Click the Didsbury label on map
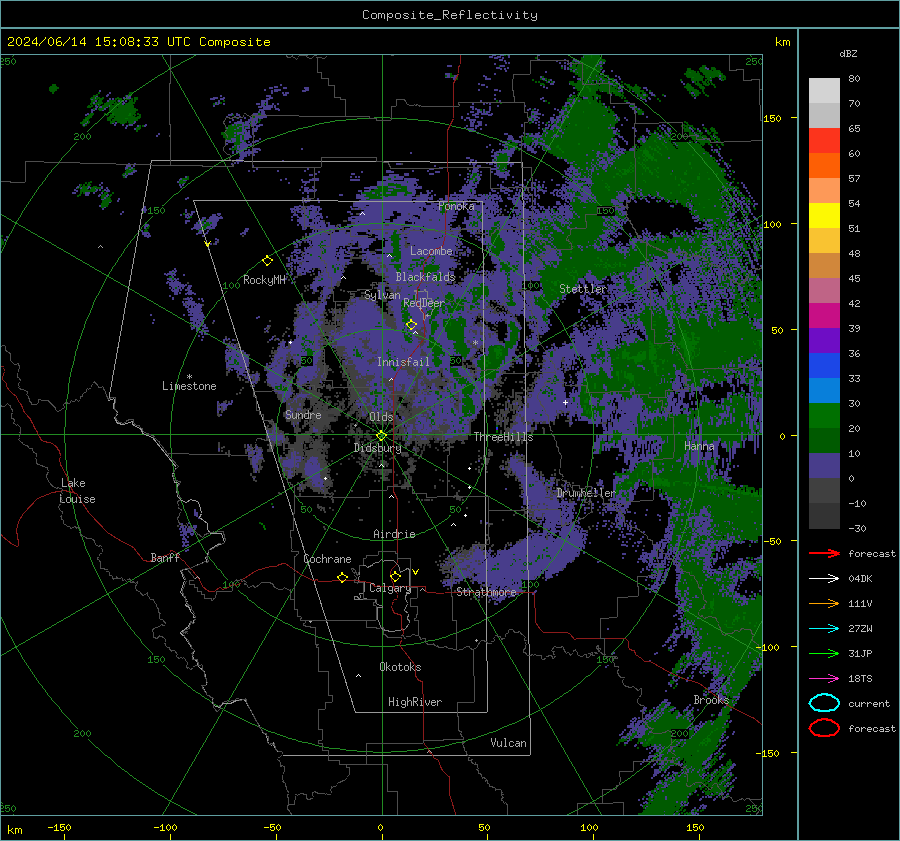Image resolution: width=900 pixels, height=841 pixels. 378,448
